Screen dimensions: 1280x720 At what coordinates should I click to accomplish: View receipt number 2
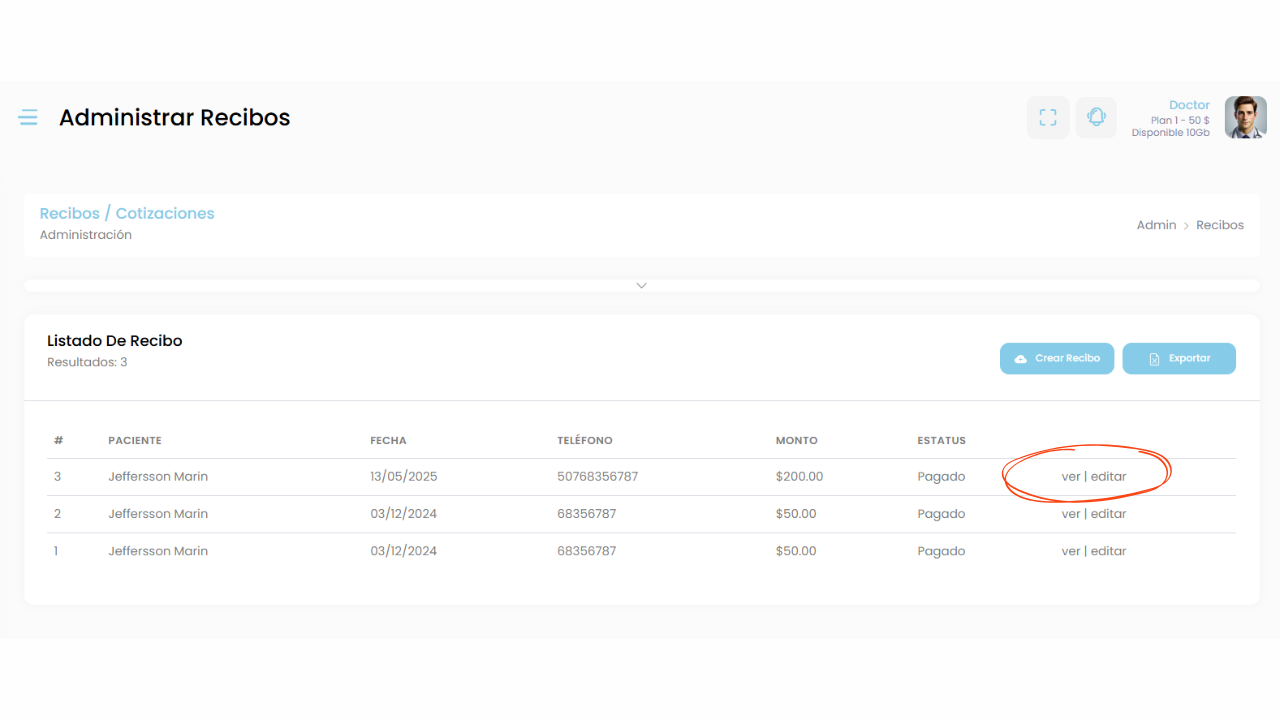coord(1070,514)
